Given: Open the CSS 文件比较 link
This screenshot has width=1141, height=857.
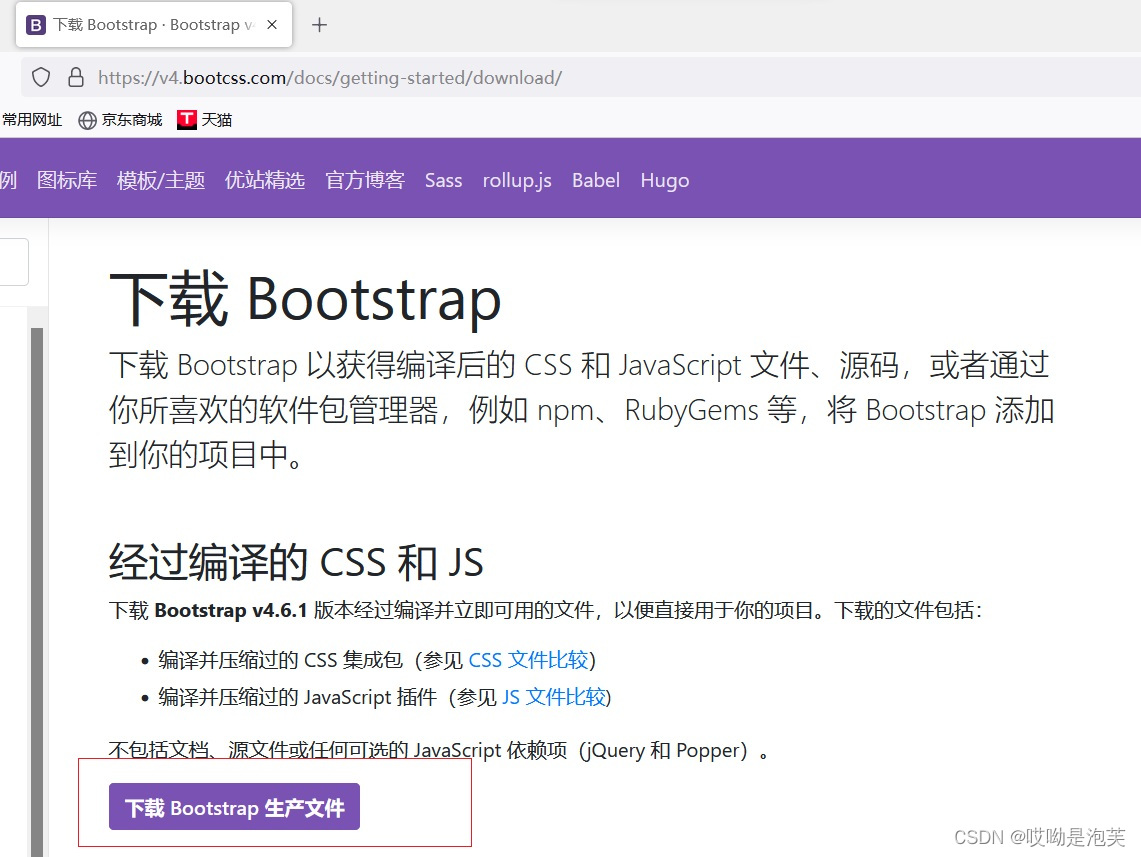Looking at the screenshot, I should coord(528,660).
